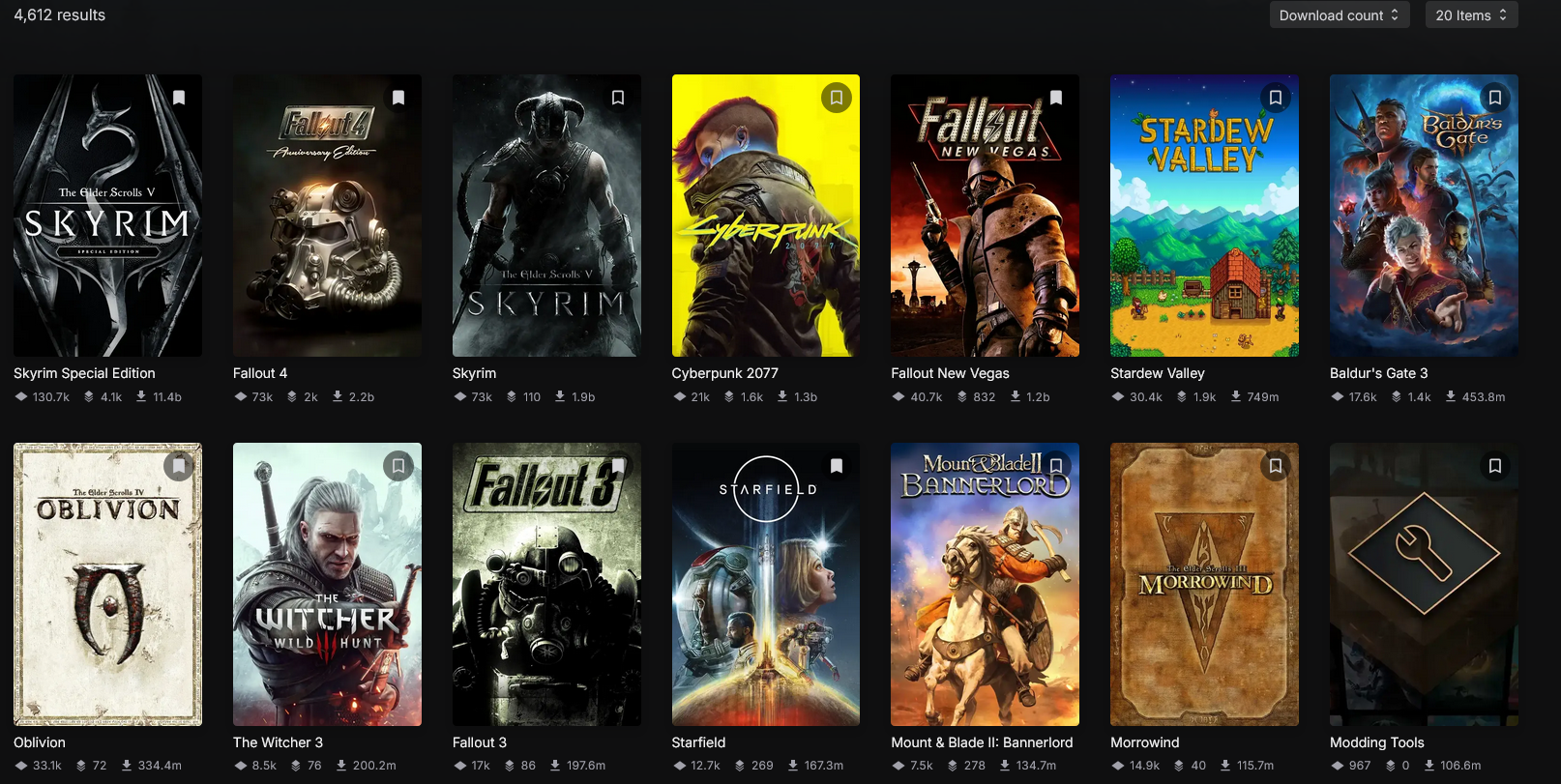Open the Fallout 4 title link
The image size is (1561, 784).
(260, 373)
